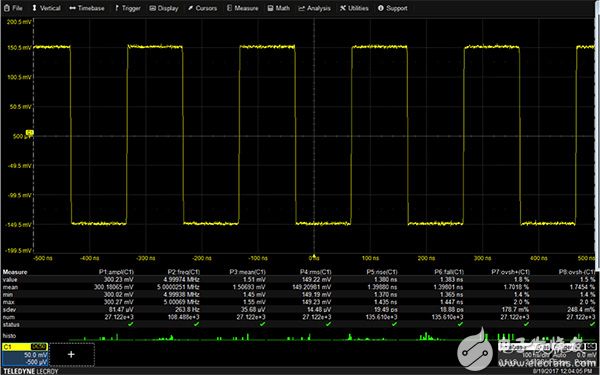Click the 1.380 ns rise time value
Viewport: 600px width, 375px height.
pos(385,279)
